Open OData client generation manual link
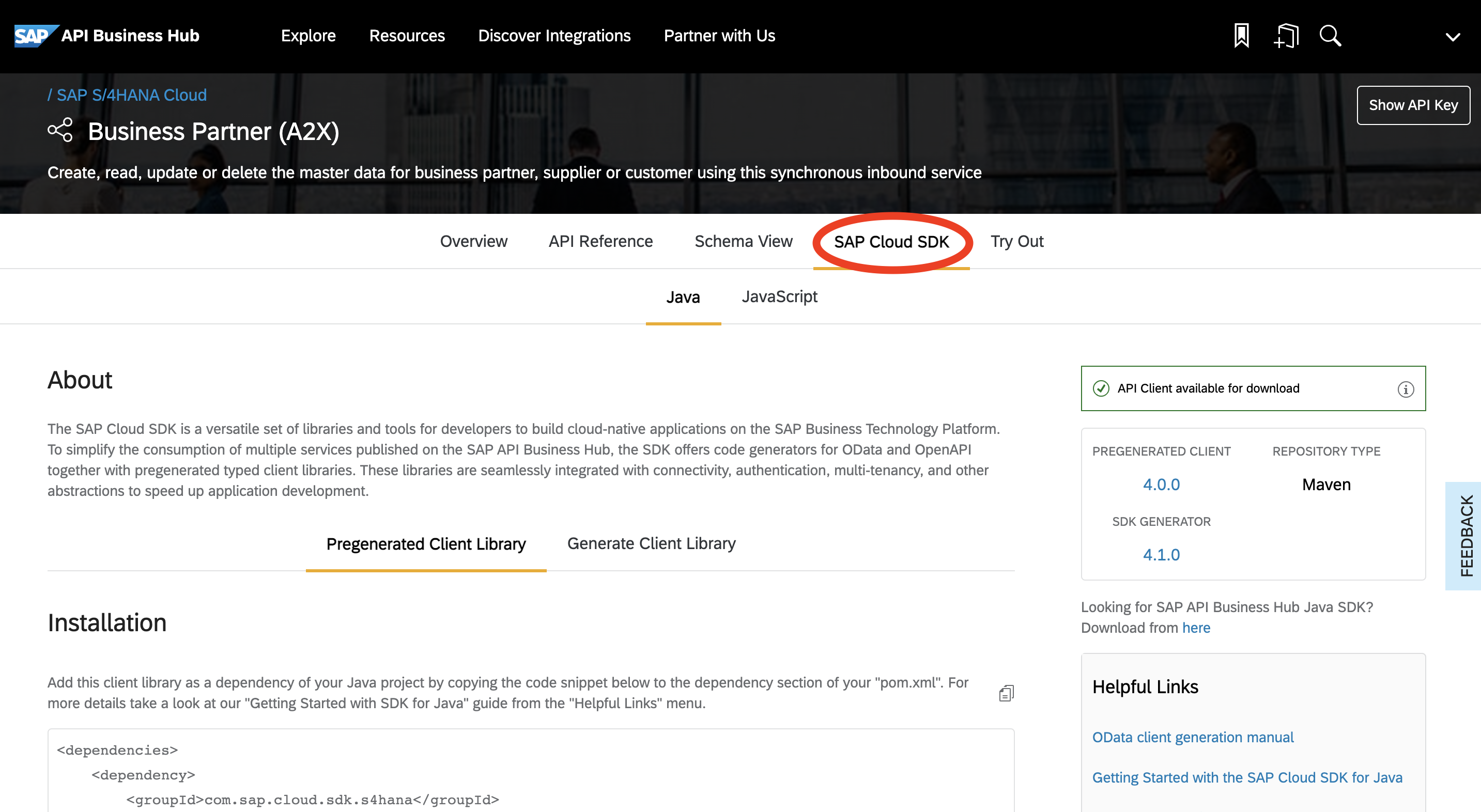This screenshot has height=812, width=1481. click(x=1192, y=737)
